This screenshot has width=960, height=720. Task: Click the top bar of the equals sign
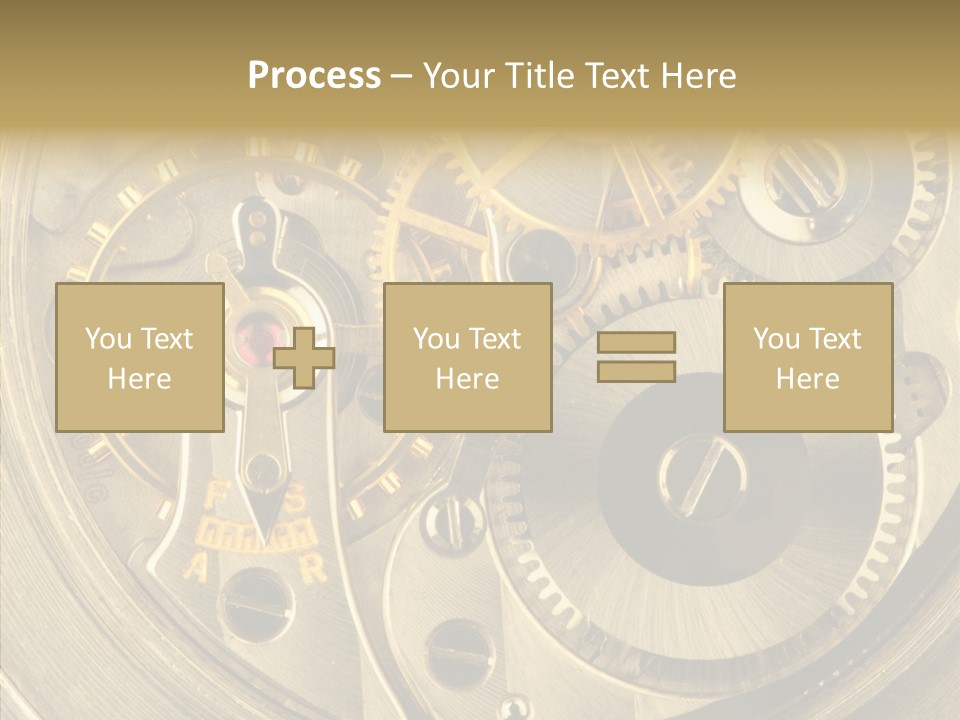click(636, 343)
